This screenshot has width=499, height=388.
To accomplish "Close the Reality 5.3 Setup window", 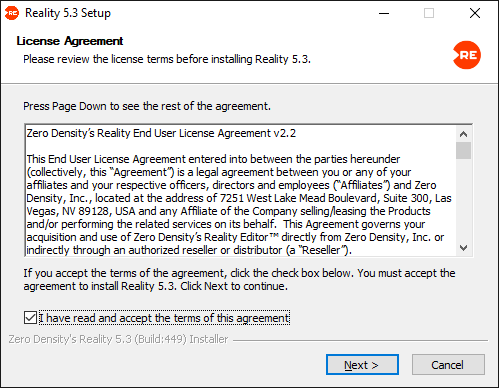I will (475, 13).
